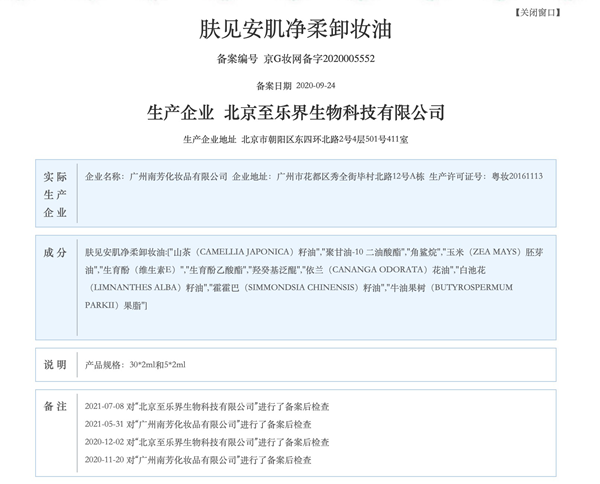Select ingredient 依兰 (CANANGA ODORATA) 花油
This screenshot has width=600, height=484.
[x=378, y=270]
